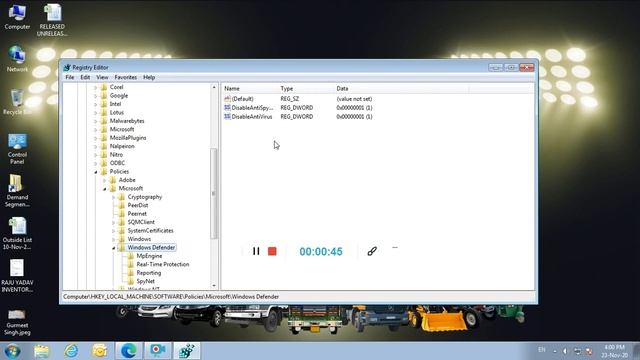640x360 pixels.
Task: Open Windows Explorer from the taskbar
Action: click(42, 351)
